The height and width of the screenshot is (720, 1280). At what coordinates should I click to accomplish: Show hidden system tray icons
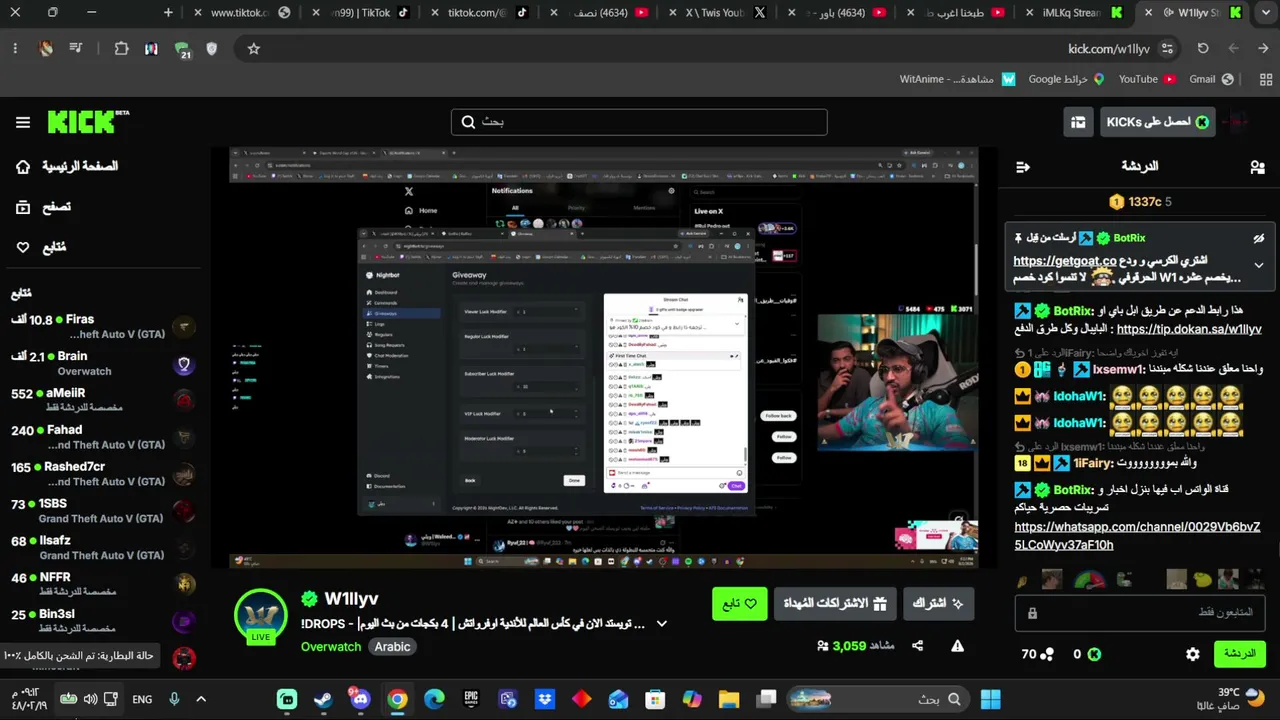point(201,699)
